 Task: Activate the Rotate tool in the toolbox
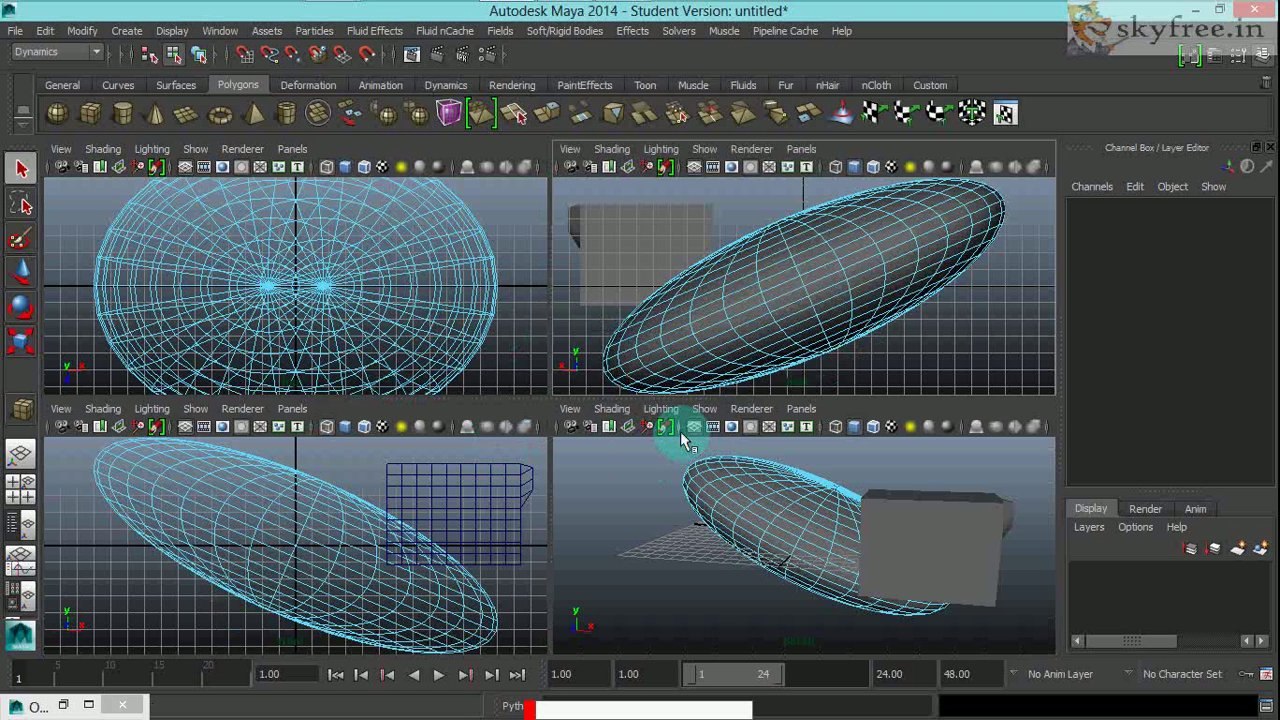click(x=22, y=307)
